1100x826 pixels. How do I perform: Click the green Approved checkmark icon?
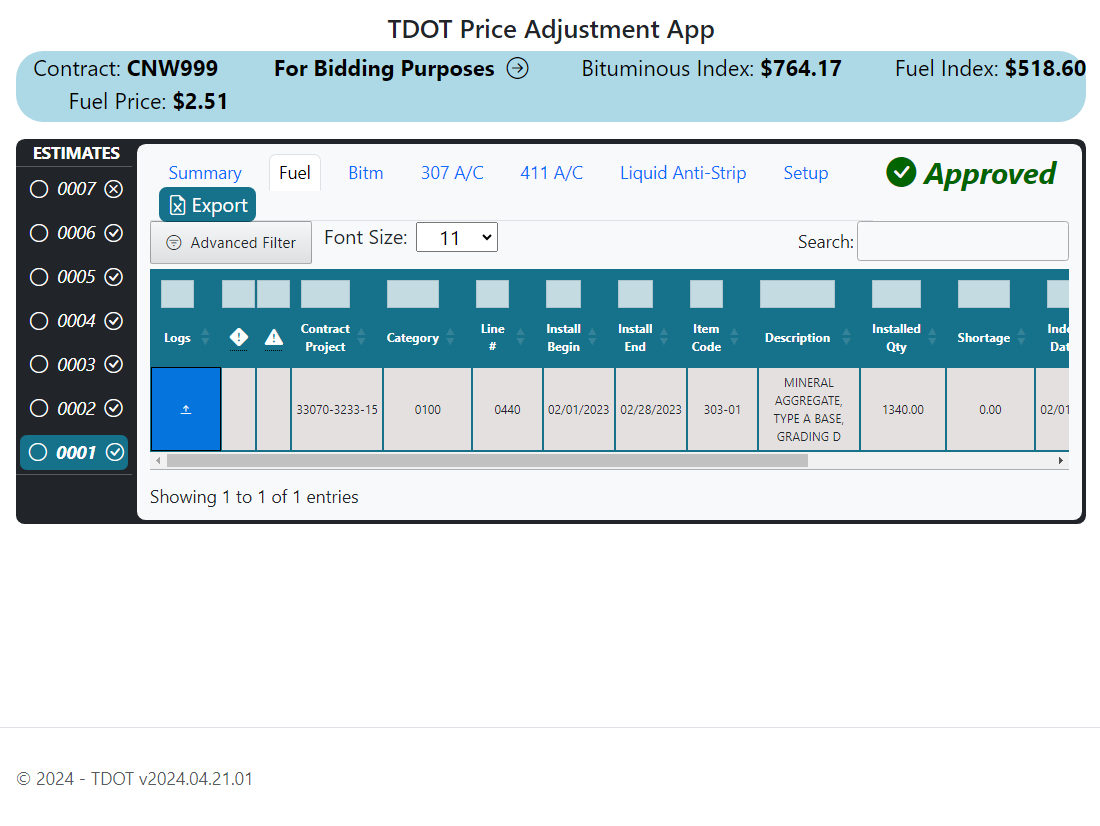coord(901,172)
